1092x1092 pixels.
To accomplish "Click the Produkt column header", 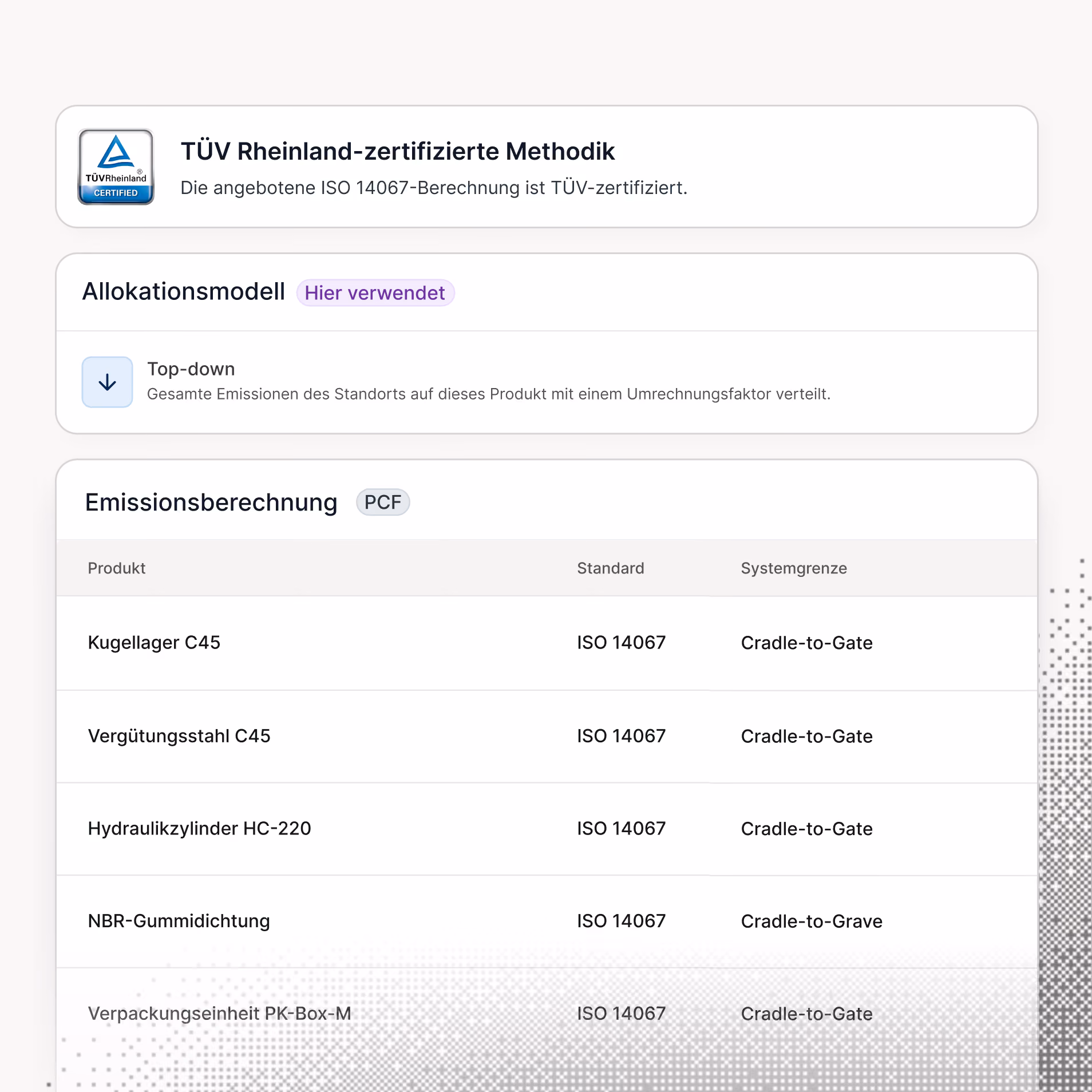I will tap(117, 568).
